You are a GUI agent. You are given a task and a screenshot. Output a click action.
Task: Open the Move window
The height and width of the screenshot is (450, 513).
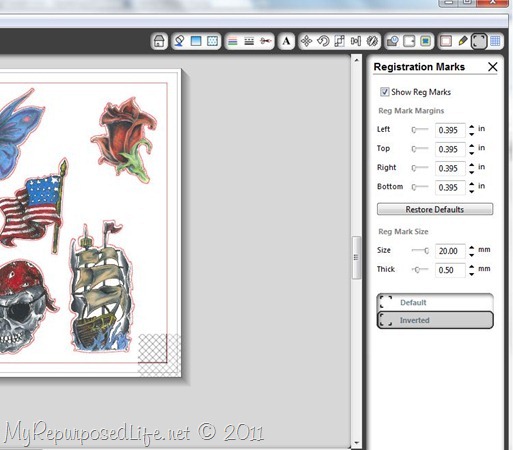pos(306,41)
